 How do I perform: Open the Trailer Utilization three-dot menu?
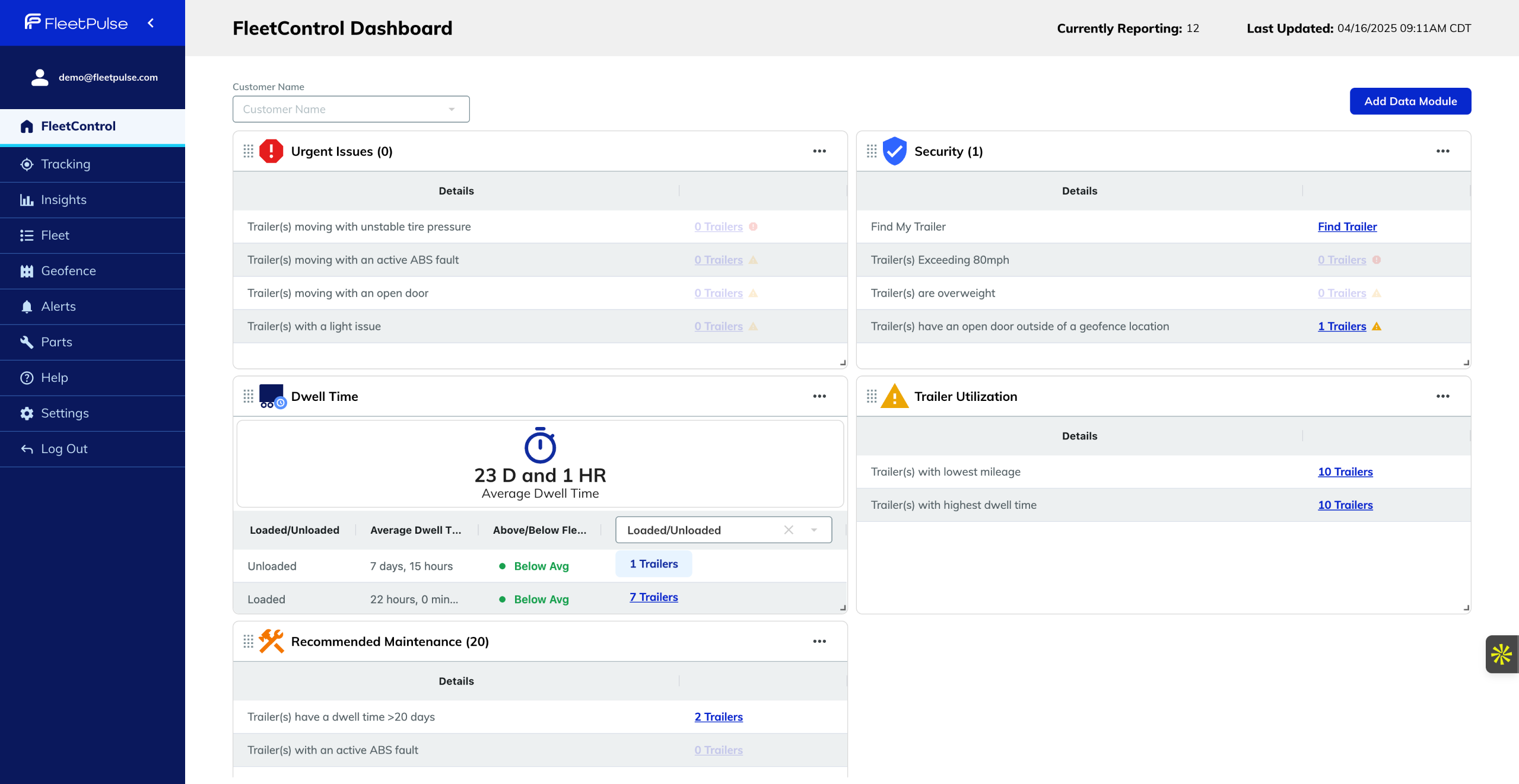click(1442, 396)
